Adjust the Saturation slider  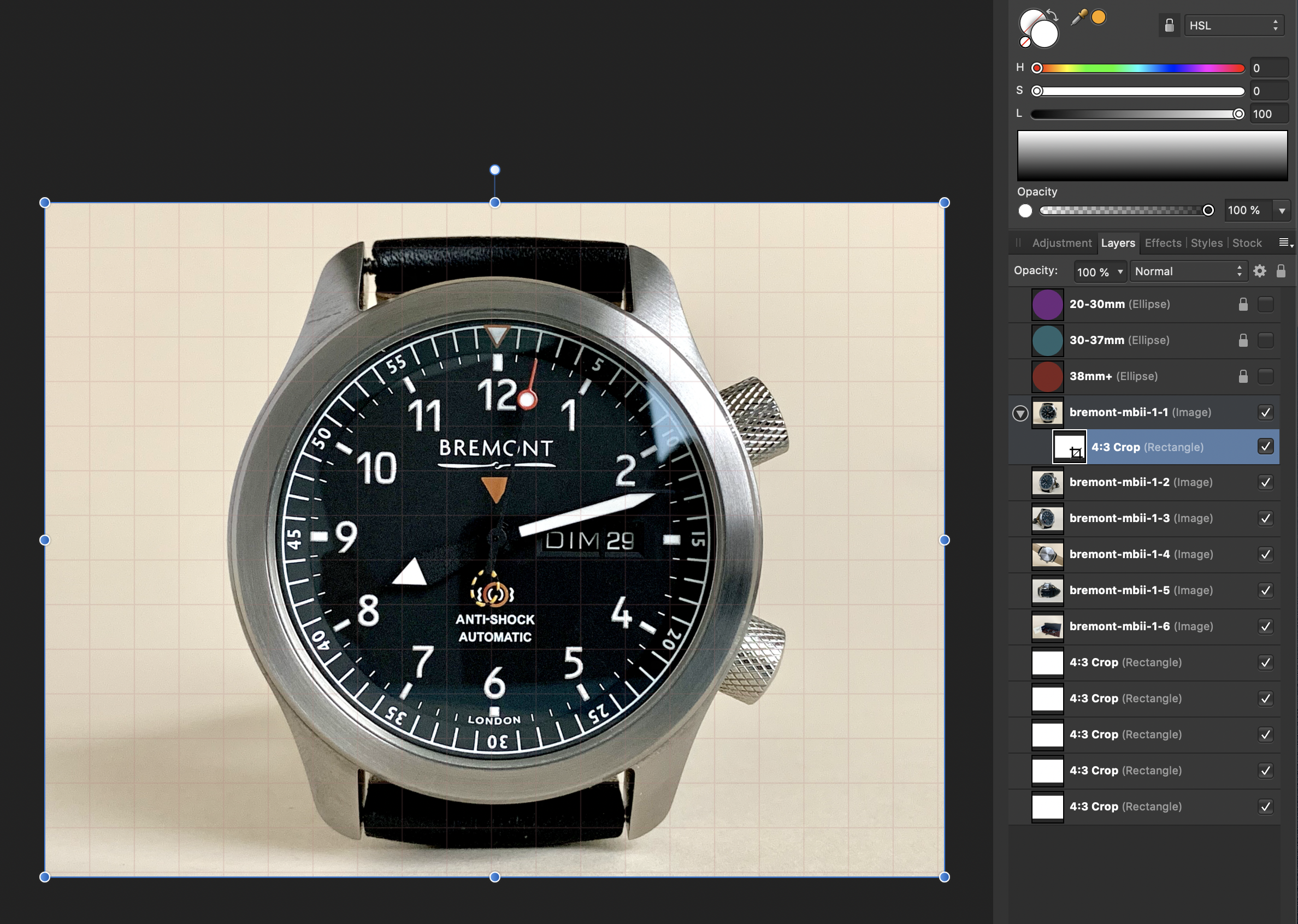pyautogui.click(x=1138, y=91)
